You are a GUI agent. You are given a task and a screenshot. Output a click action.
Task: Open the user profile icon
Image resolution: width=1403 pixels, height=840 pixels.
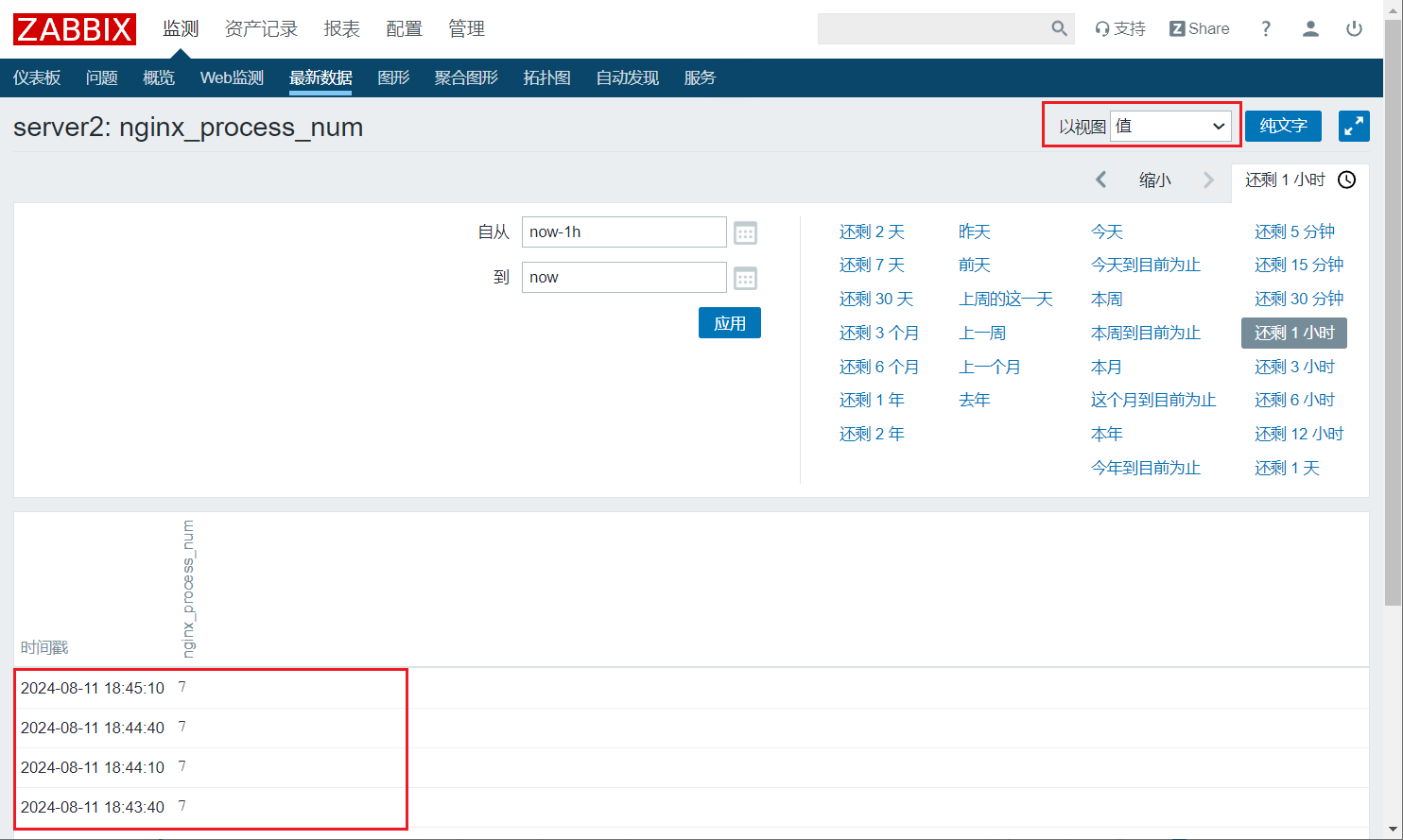click(1310, 29)
